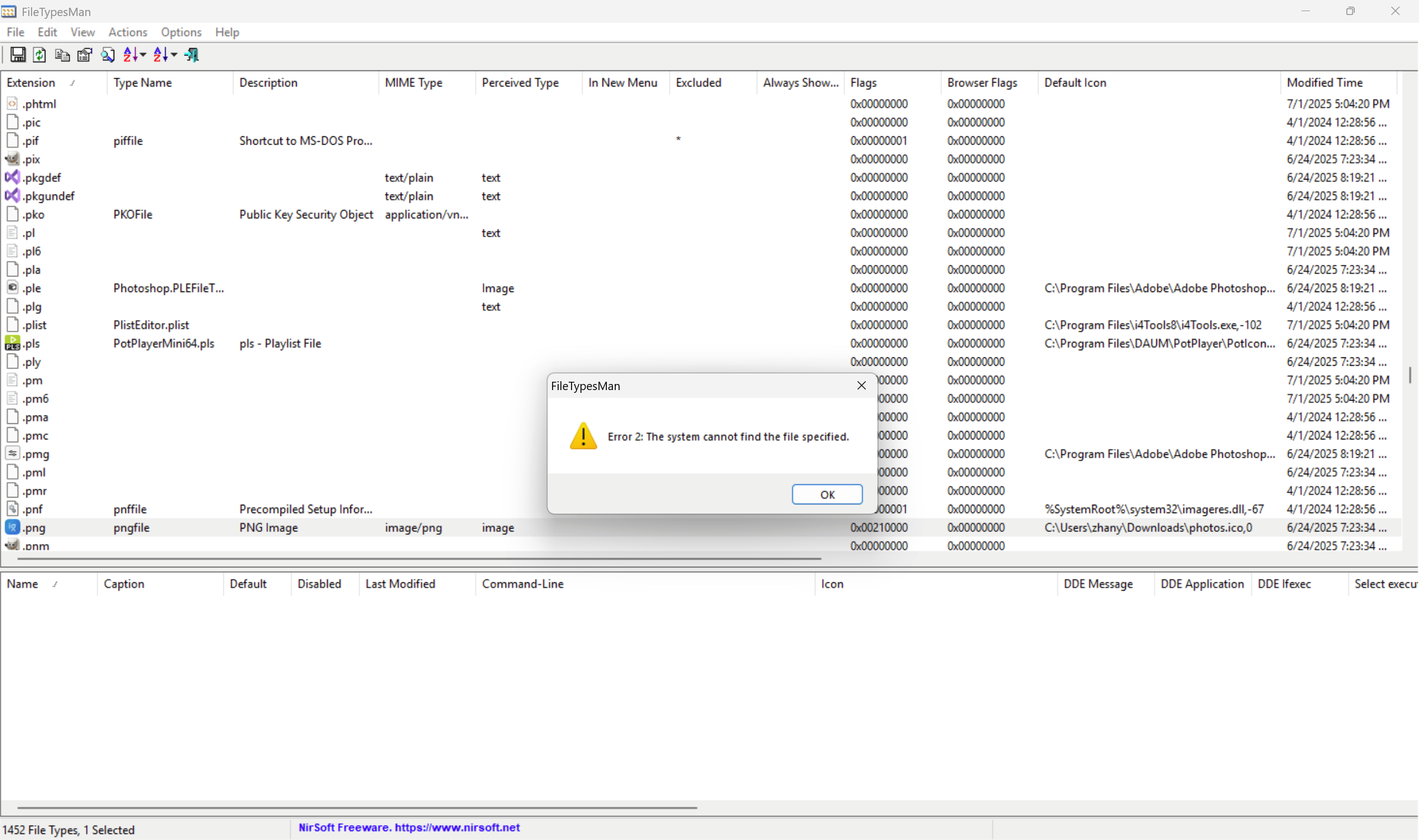Copy the selected file types

62,54
